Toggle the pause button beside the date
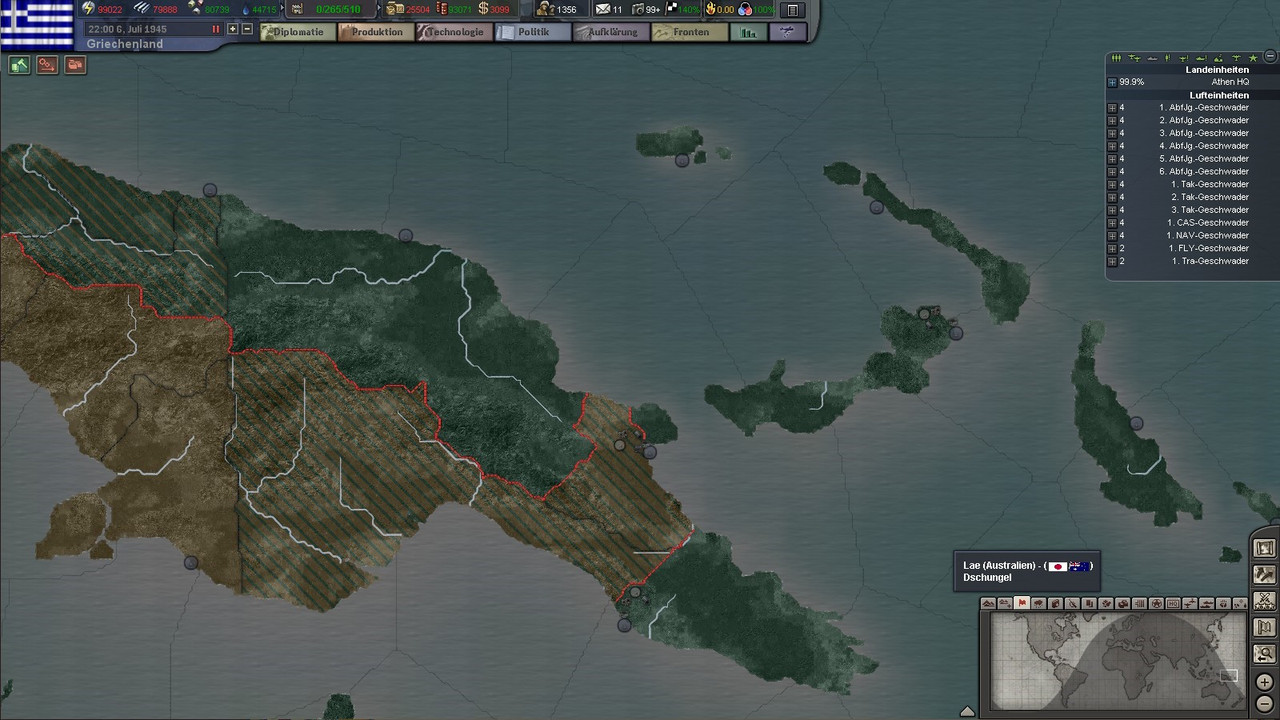1280x720 pixels. (x=215, y=29)
